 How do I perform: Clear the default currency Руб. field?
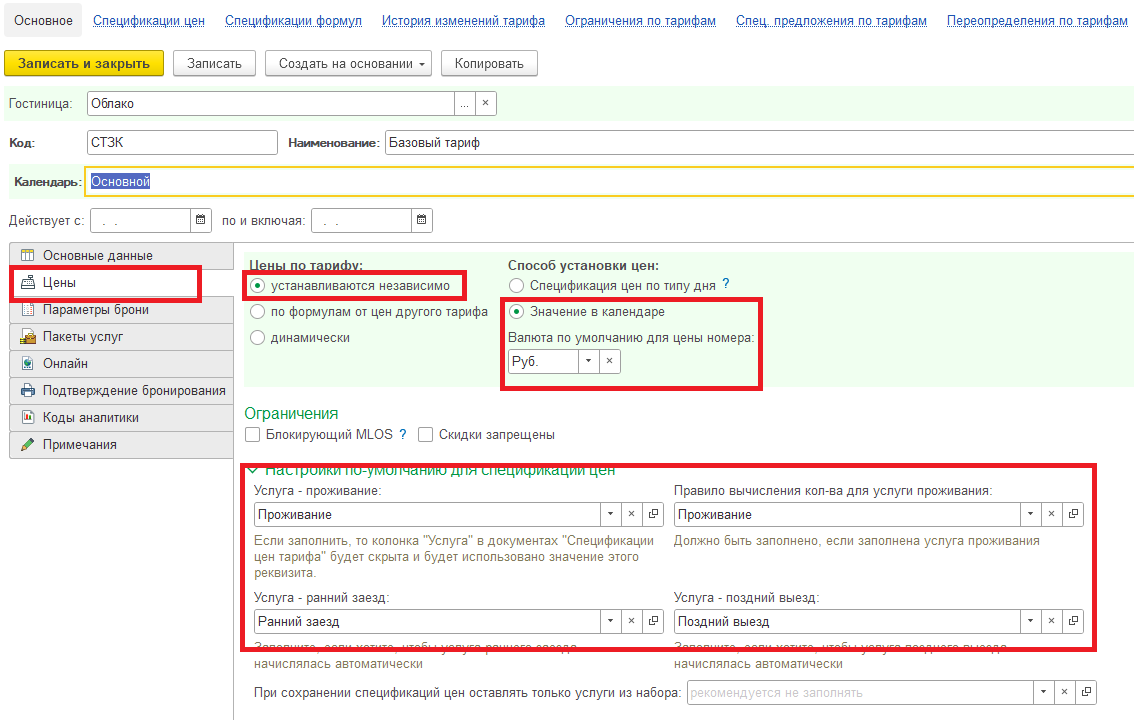tap(610, 361)
